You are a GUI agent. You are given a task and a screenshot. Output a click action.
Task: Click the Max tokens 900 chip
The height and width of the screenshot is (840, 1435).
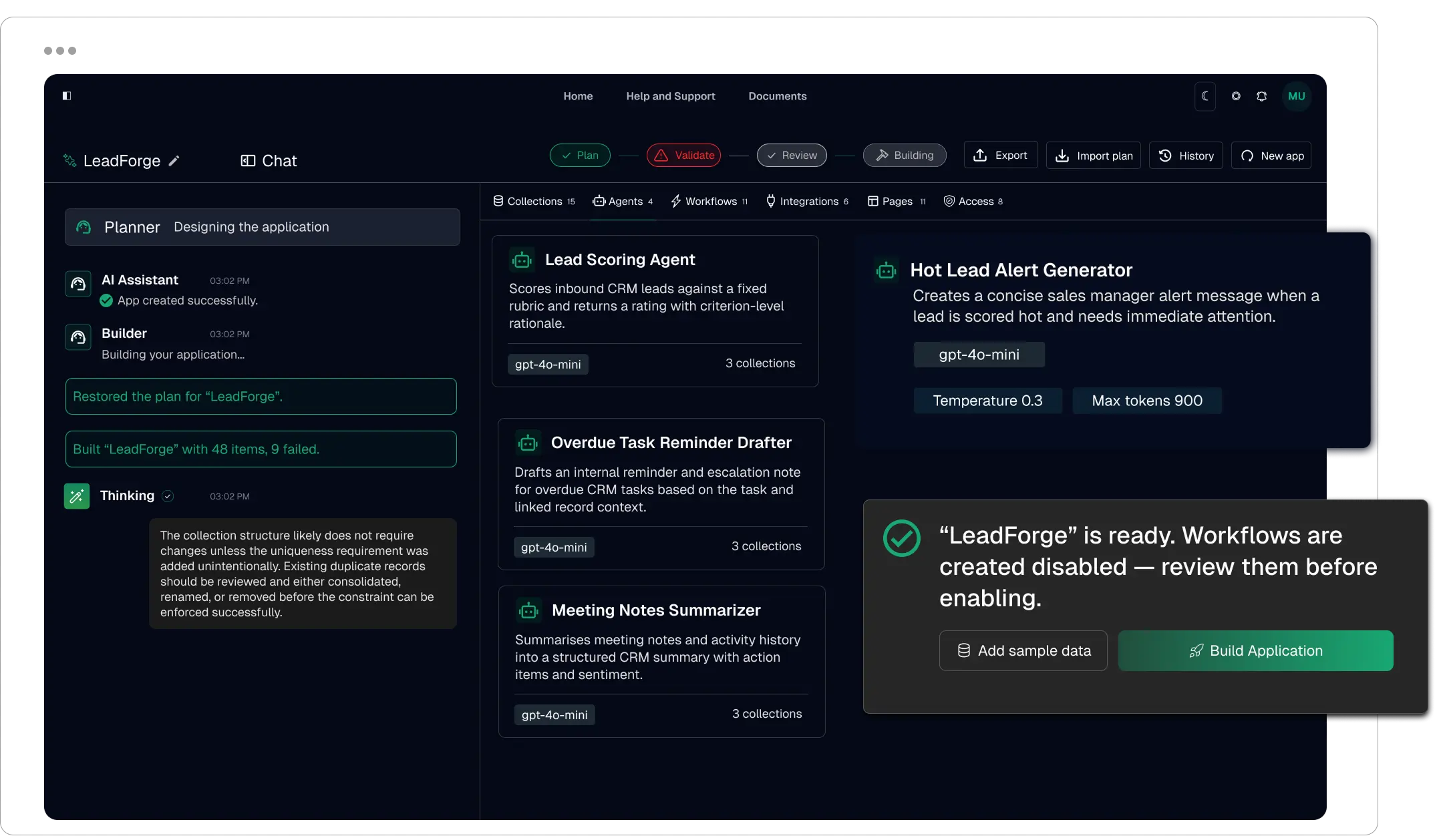pos(1147,401)
